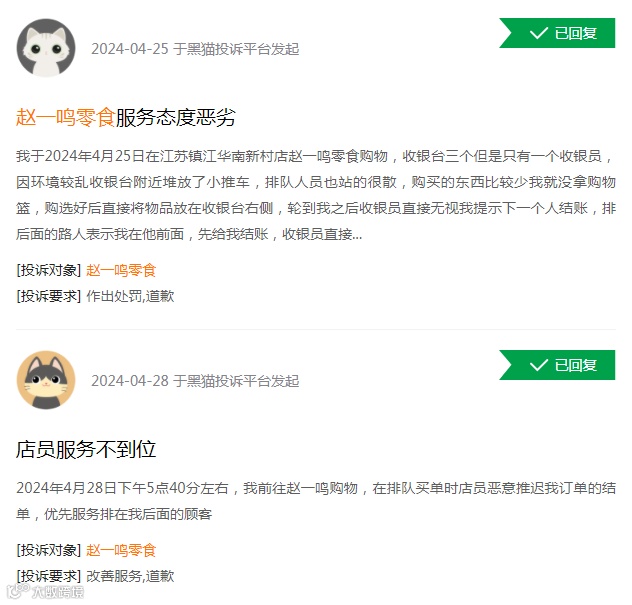This screenshot has width=632, height=605.
Task: Open the first complaint body about 江苏镇江华南新村店
Action: pos(316,195)
